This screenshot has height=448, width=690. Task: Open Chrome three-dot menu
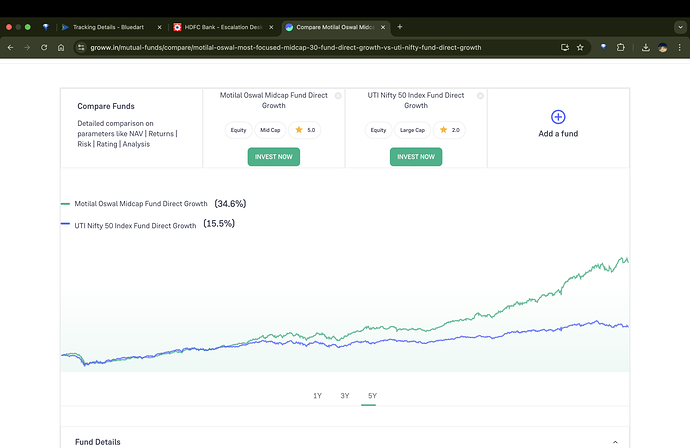click(678, 47)
